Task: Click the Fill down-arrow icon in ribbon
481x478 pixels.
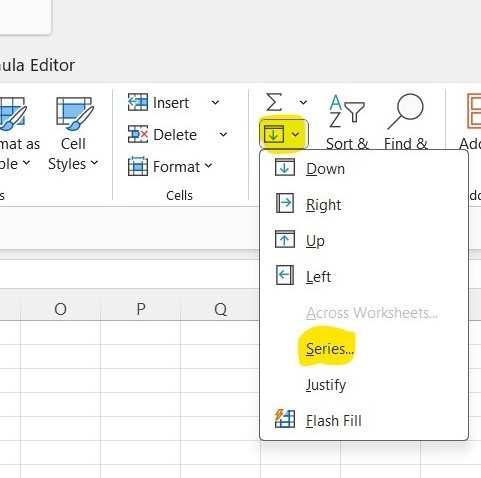Action: point(274,135)
